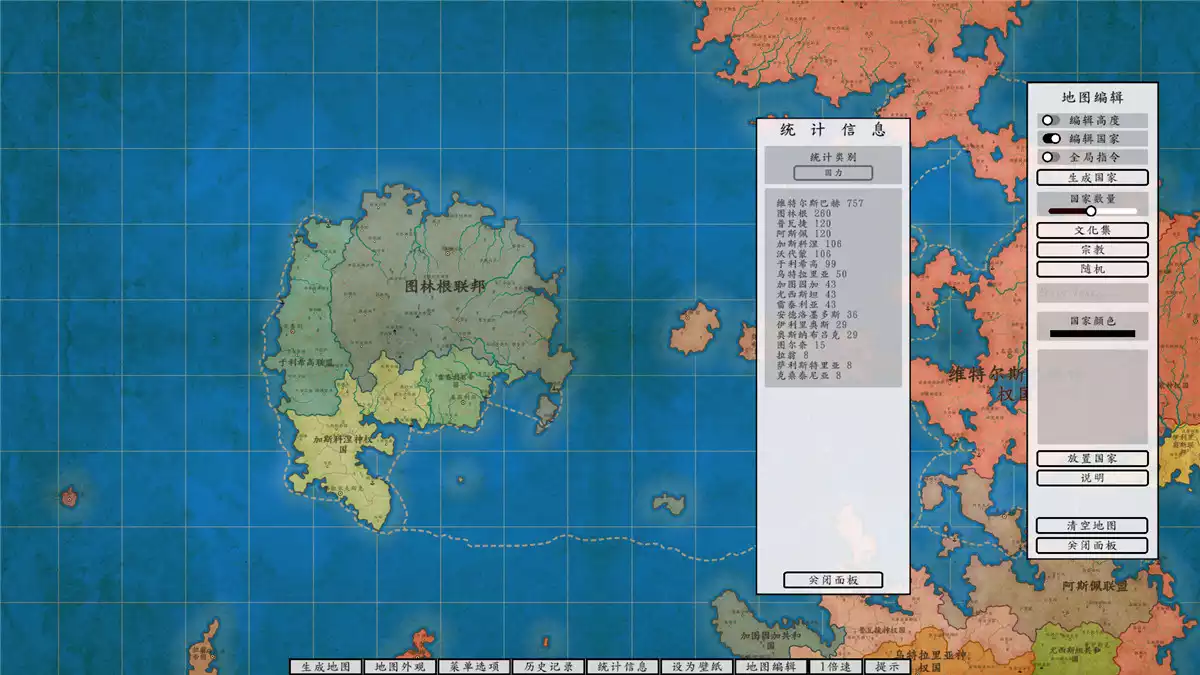Open the 宗教 options

click(1094, 249)
